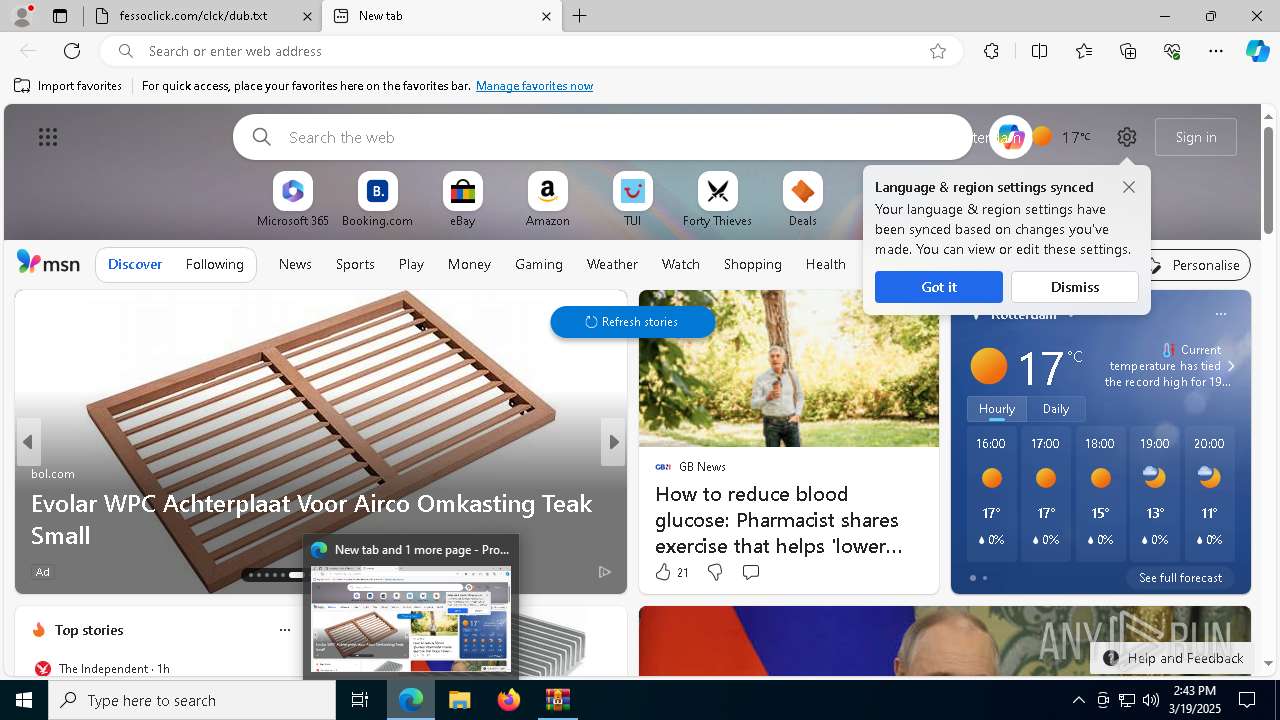Open the Amazon quick link
Viewport: 1280px width, 720px height.
coord(547,200)
